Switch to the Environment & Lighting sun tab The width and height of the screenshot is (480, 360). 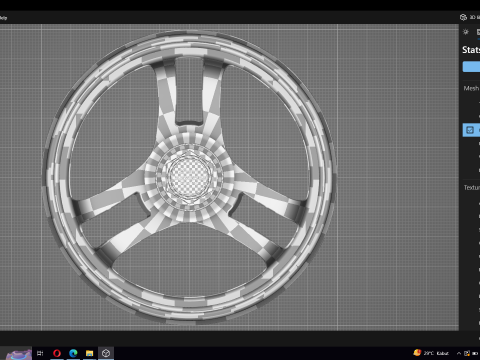coord(466,32)
